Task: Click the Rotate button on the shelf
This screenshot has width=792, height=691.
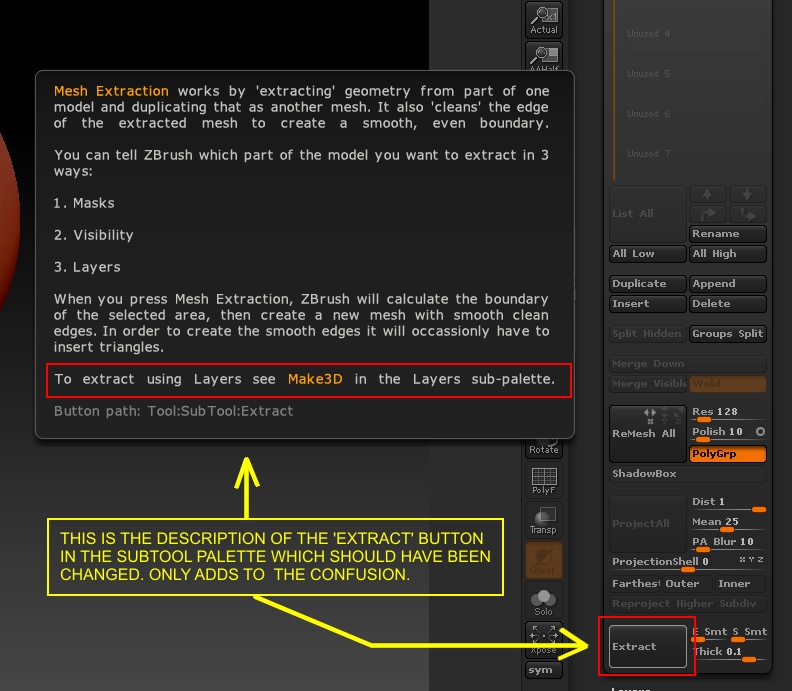Action: [x=543, y=449]
